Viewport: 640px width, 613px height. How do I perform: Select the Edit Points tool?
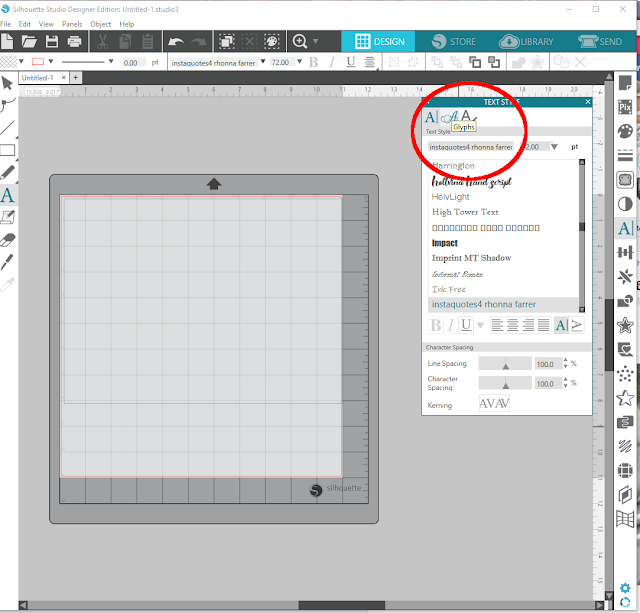[7, 105]
